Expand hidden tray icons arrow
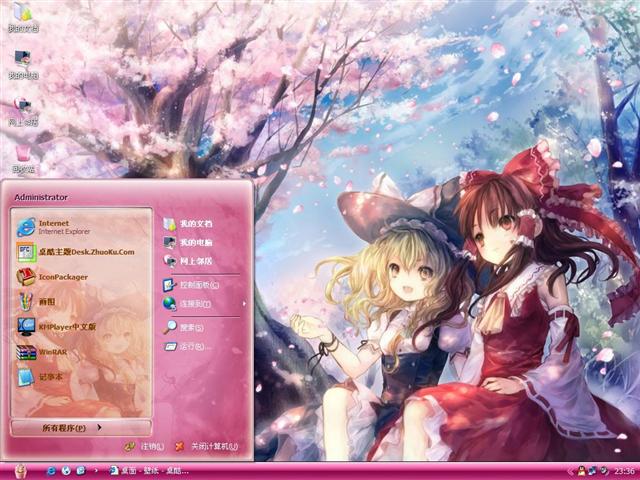640x480 pixels. [570, 471]
